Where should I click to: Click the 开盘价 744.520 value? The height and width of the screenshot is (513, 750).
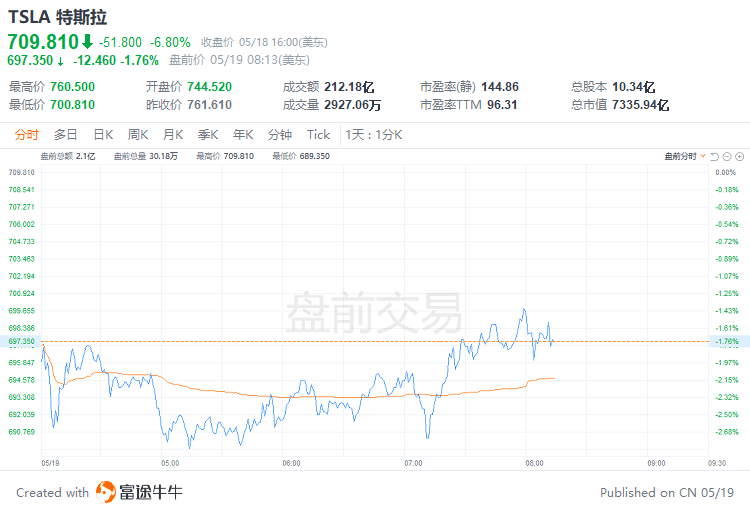tap(210, 87)
